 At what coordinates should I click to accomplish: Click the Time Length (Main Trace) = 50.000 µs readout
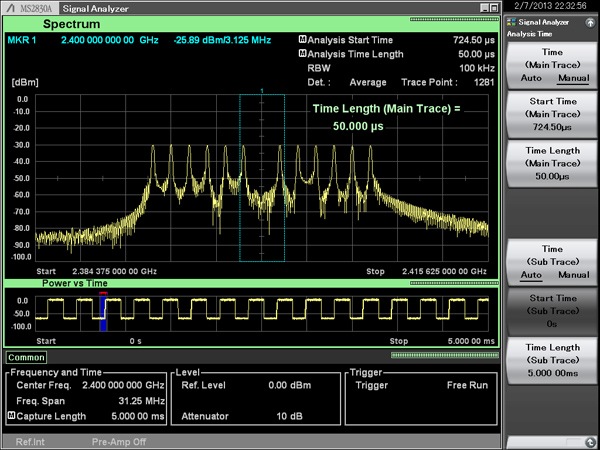click(x=386, y=117)
